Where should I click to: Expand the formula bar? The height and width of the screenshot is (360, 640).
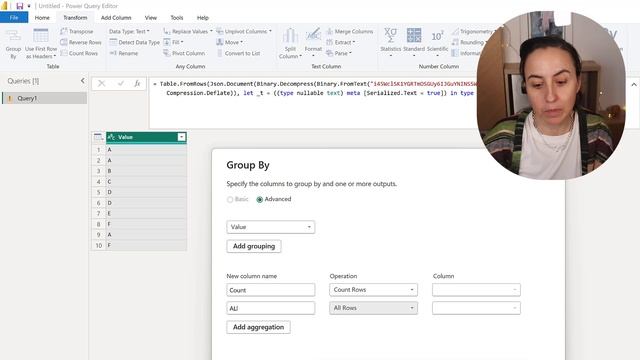click(x=633, y=85)
